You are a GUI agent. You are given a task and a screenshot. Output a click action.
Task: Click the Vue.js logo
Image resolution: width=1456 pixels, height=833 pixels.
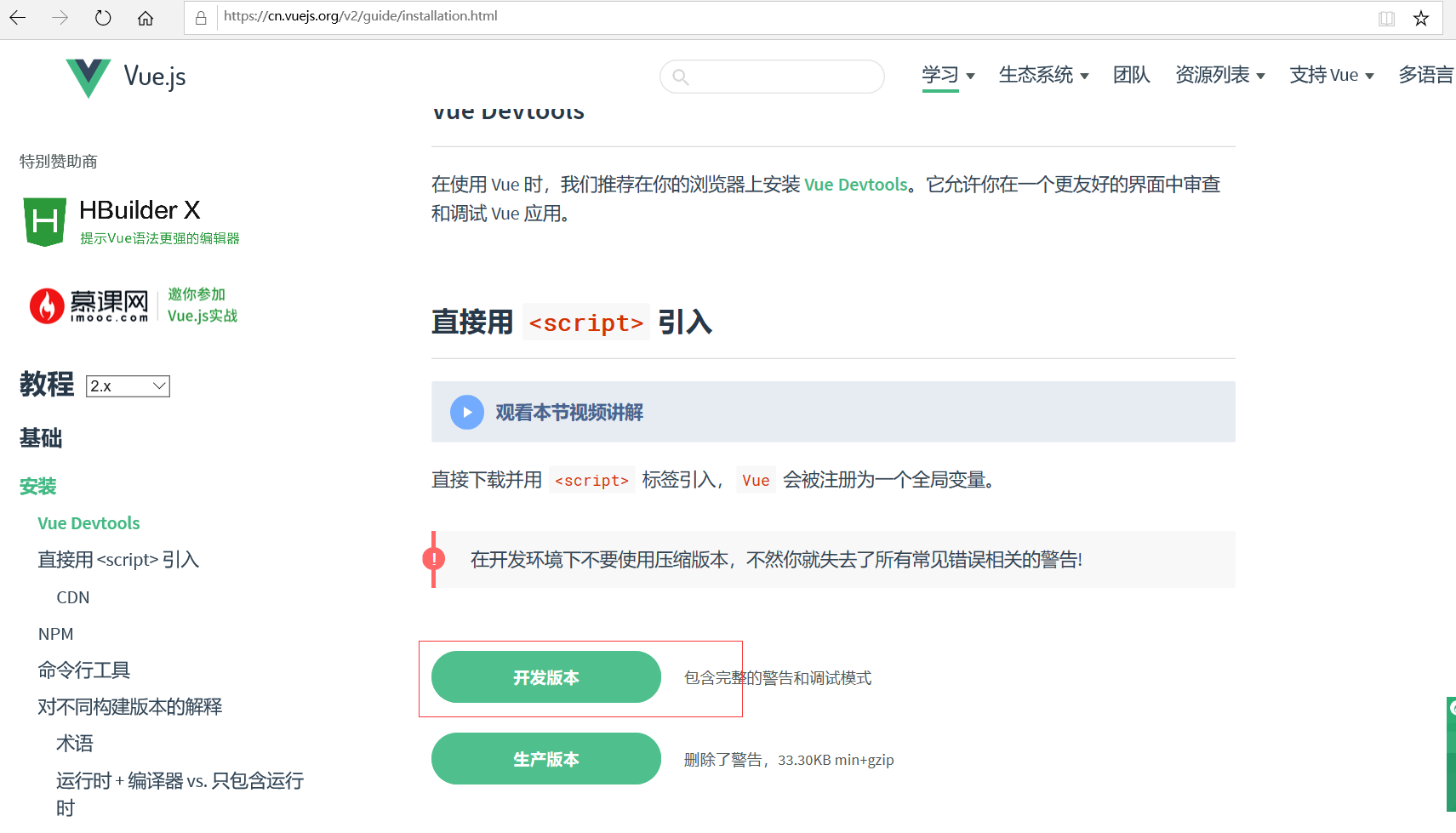tap(125, 77)
